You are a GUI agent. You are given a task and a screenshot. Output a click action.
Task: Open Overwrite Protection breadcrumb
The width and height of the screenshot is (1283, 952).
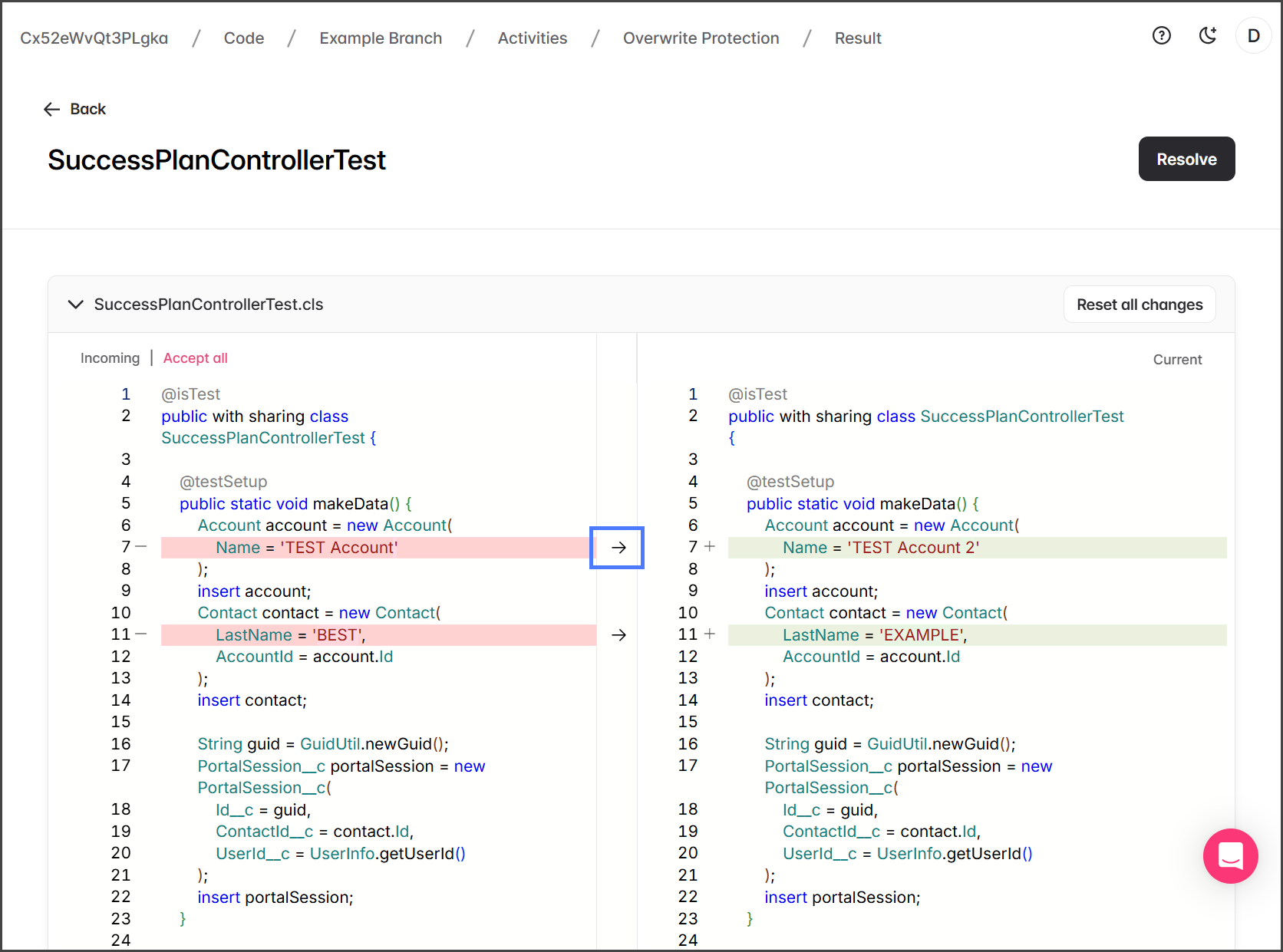[x=701, y=38]
